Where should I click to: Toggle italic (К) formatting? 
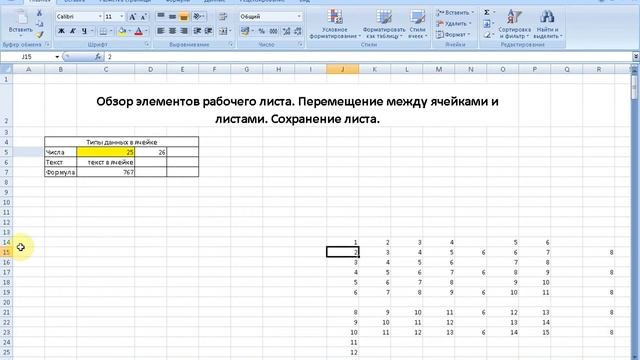(x=73, y=31)
